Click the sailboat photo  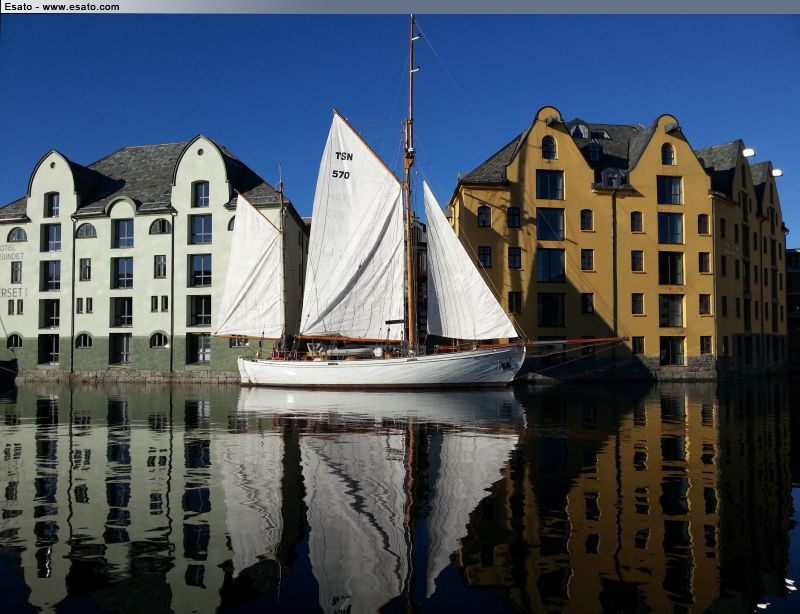point(400,314)
